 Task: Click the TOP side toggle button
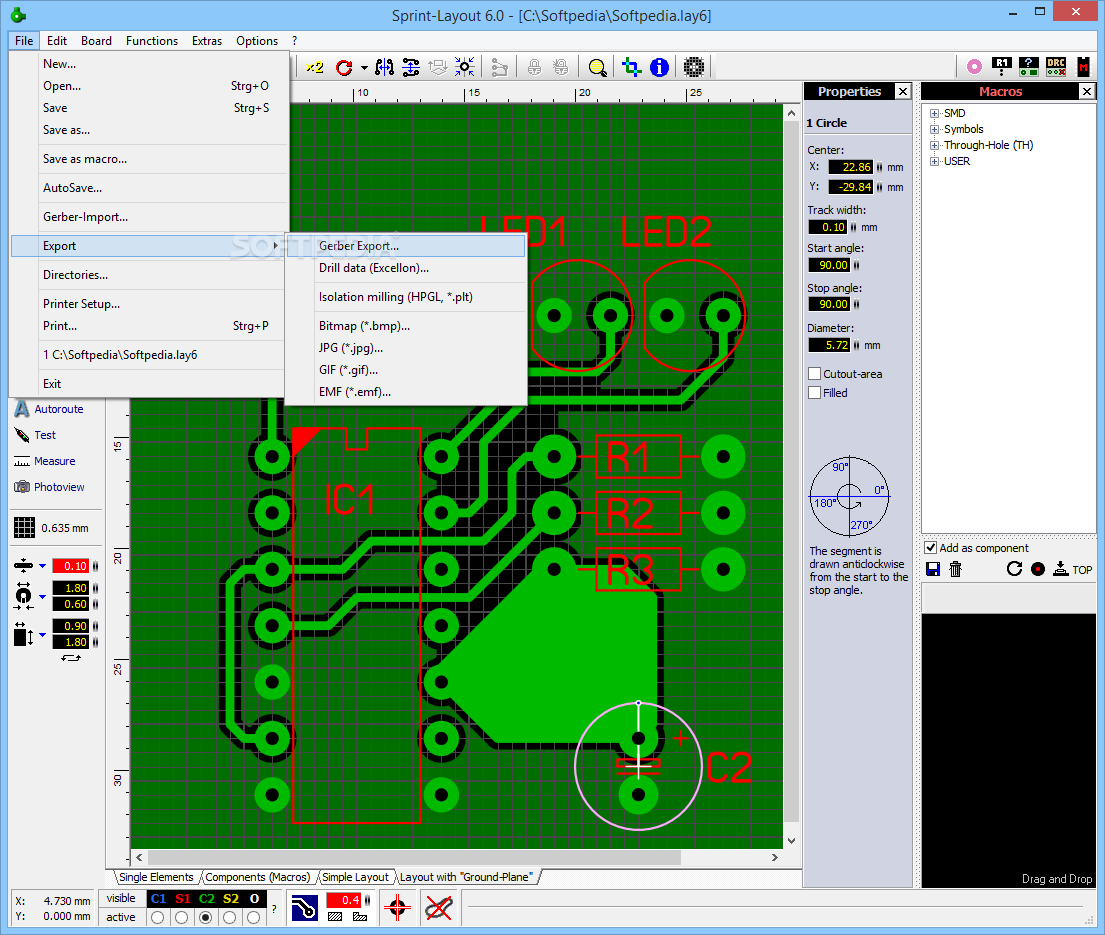point(1073,569)
